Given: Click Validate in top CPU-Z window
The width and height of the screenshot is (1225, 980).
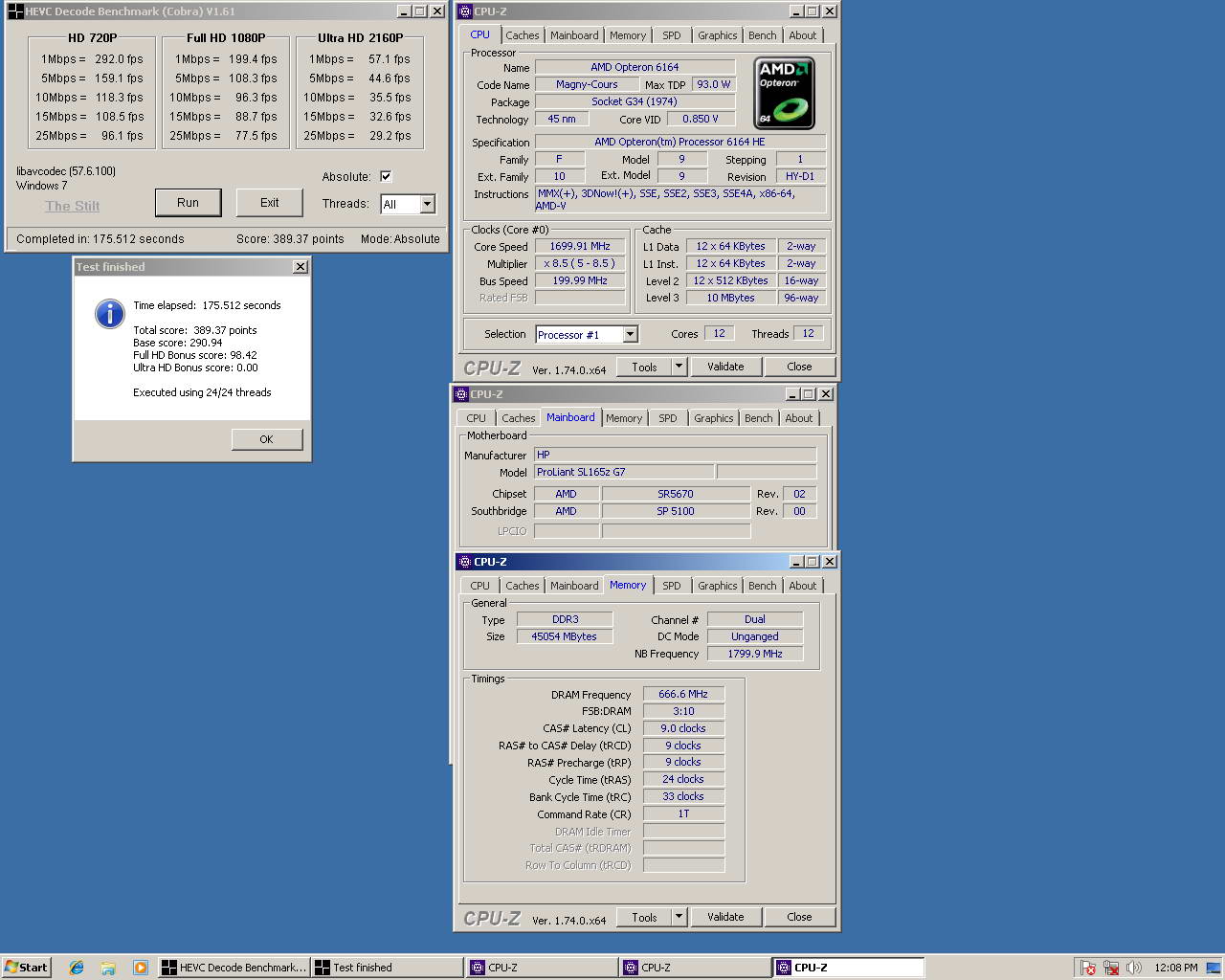Looking at the screenshot, I should point(725,367).
